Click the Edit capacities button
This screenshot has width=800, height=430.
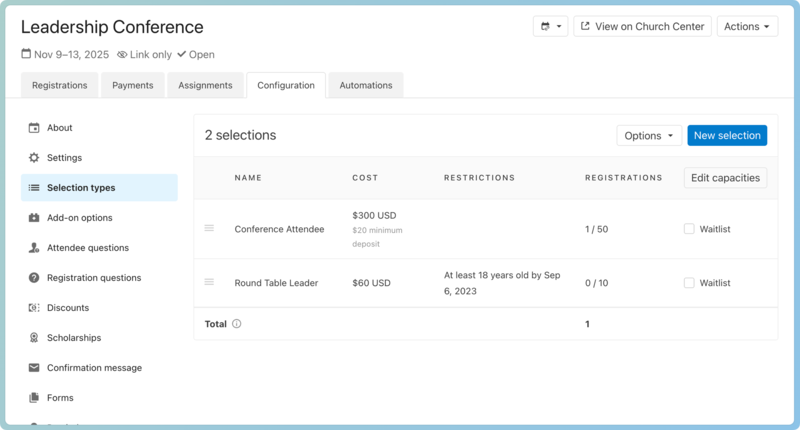[725, 178]
